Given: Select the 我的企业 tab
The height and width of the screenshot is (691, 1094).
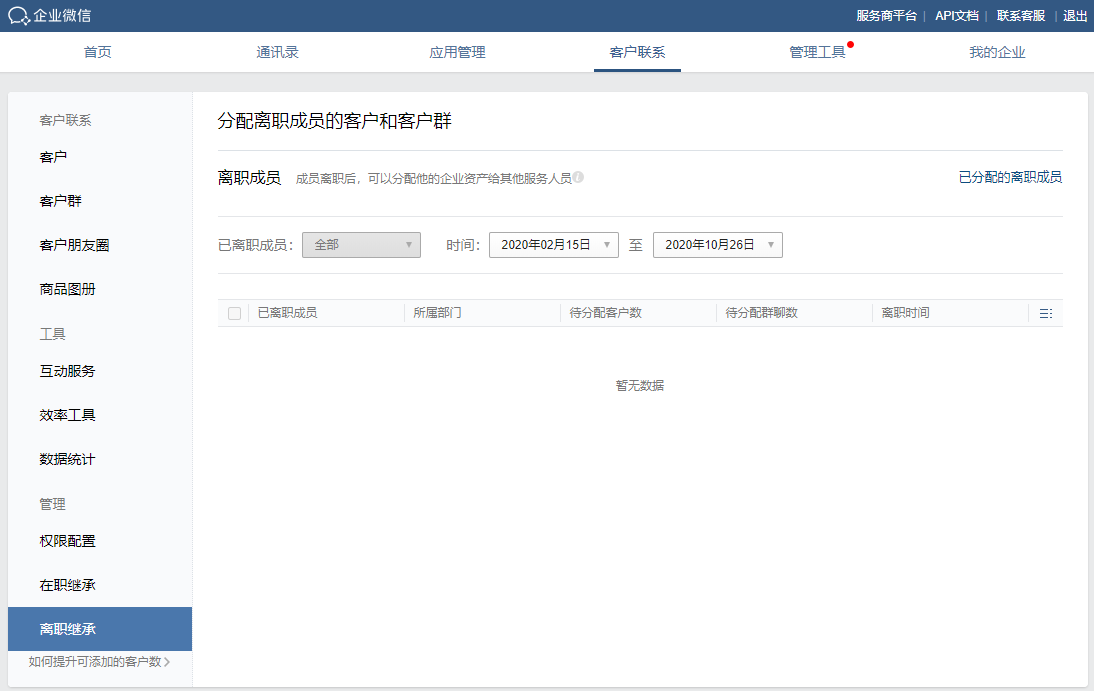Looking at the screenshot, I should click(997, 52).
